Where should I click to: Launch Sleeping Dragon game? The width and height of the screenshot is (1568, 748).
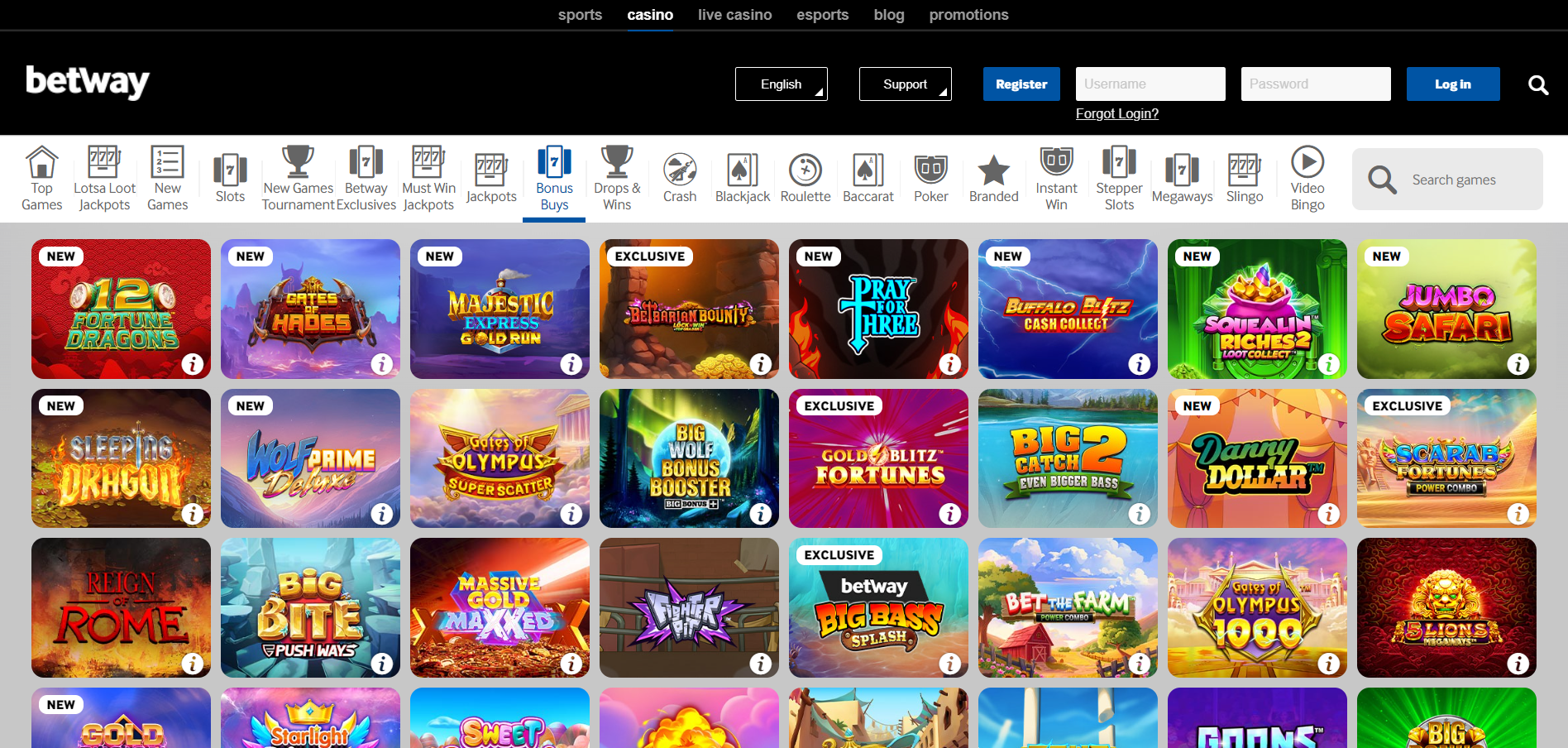121,458
